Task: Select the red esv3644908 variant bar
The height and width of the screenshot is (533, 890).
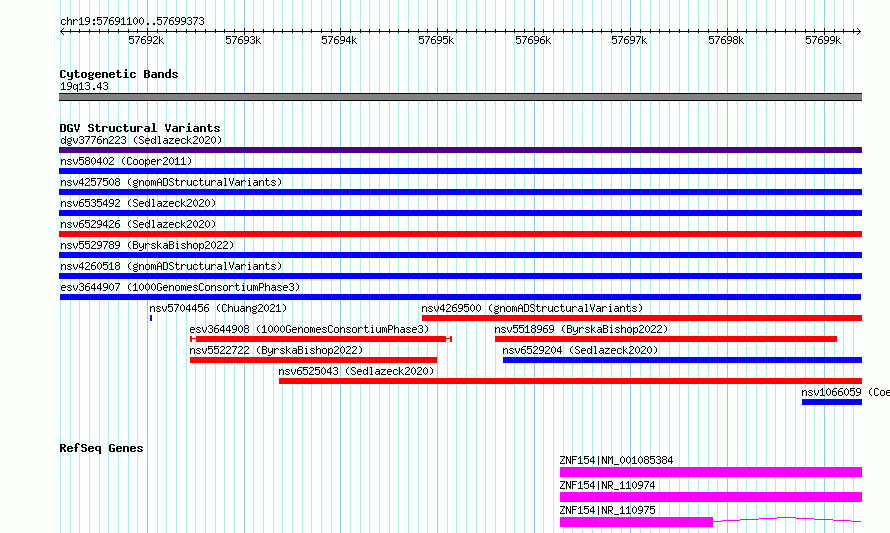Action: (x=321, y=339)
